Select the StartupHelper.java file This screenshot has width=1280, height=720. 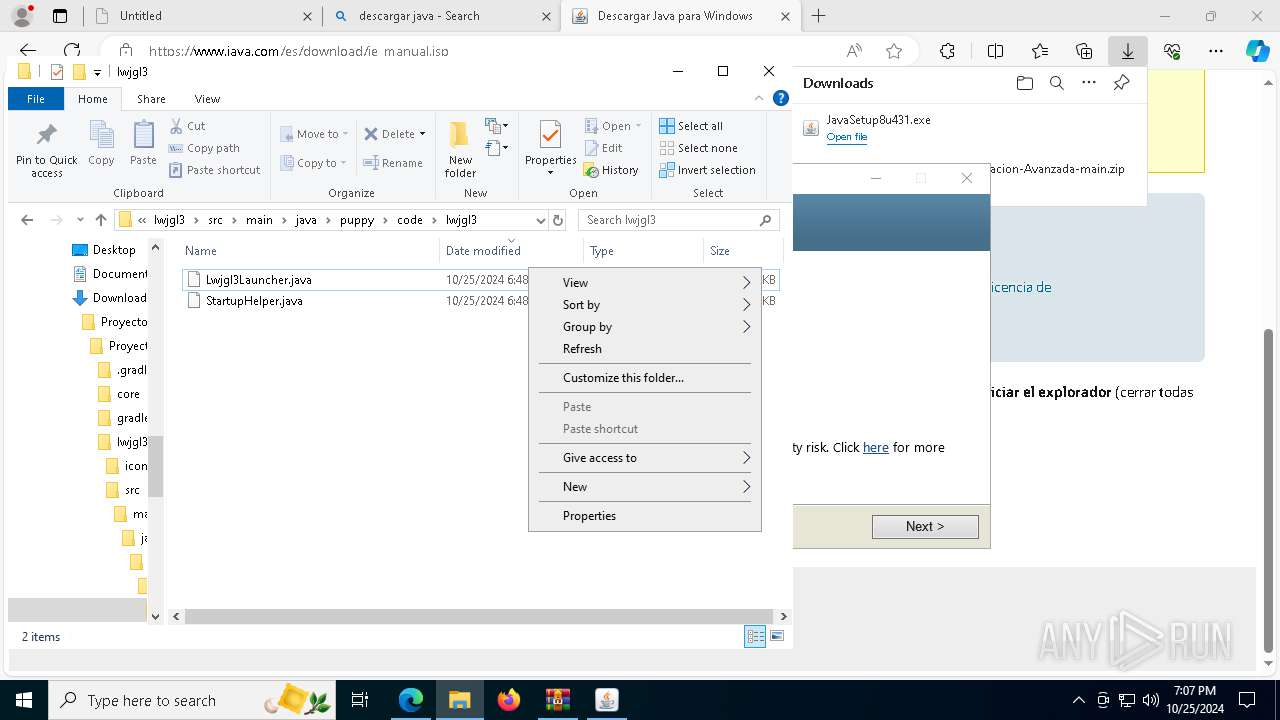click(254, 301)
